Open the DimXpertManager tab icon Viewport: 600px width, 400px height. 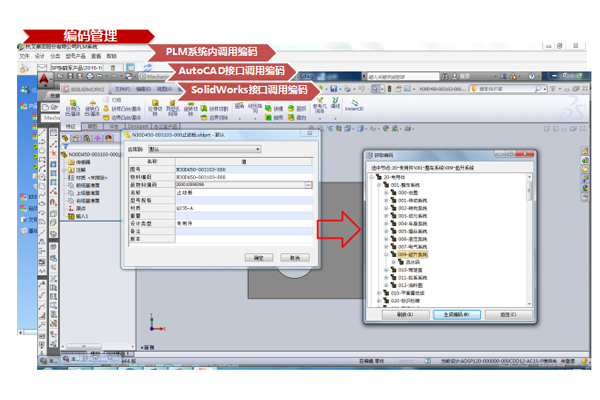pos(98,138)
